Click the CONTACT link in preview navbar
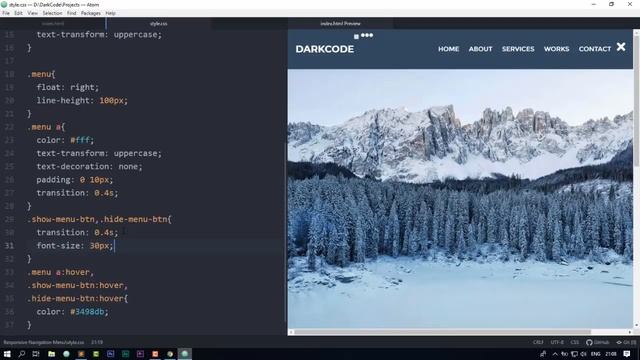The width and height of the screenshot is (640, 360). coord(595,49)
